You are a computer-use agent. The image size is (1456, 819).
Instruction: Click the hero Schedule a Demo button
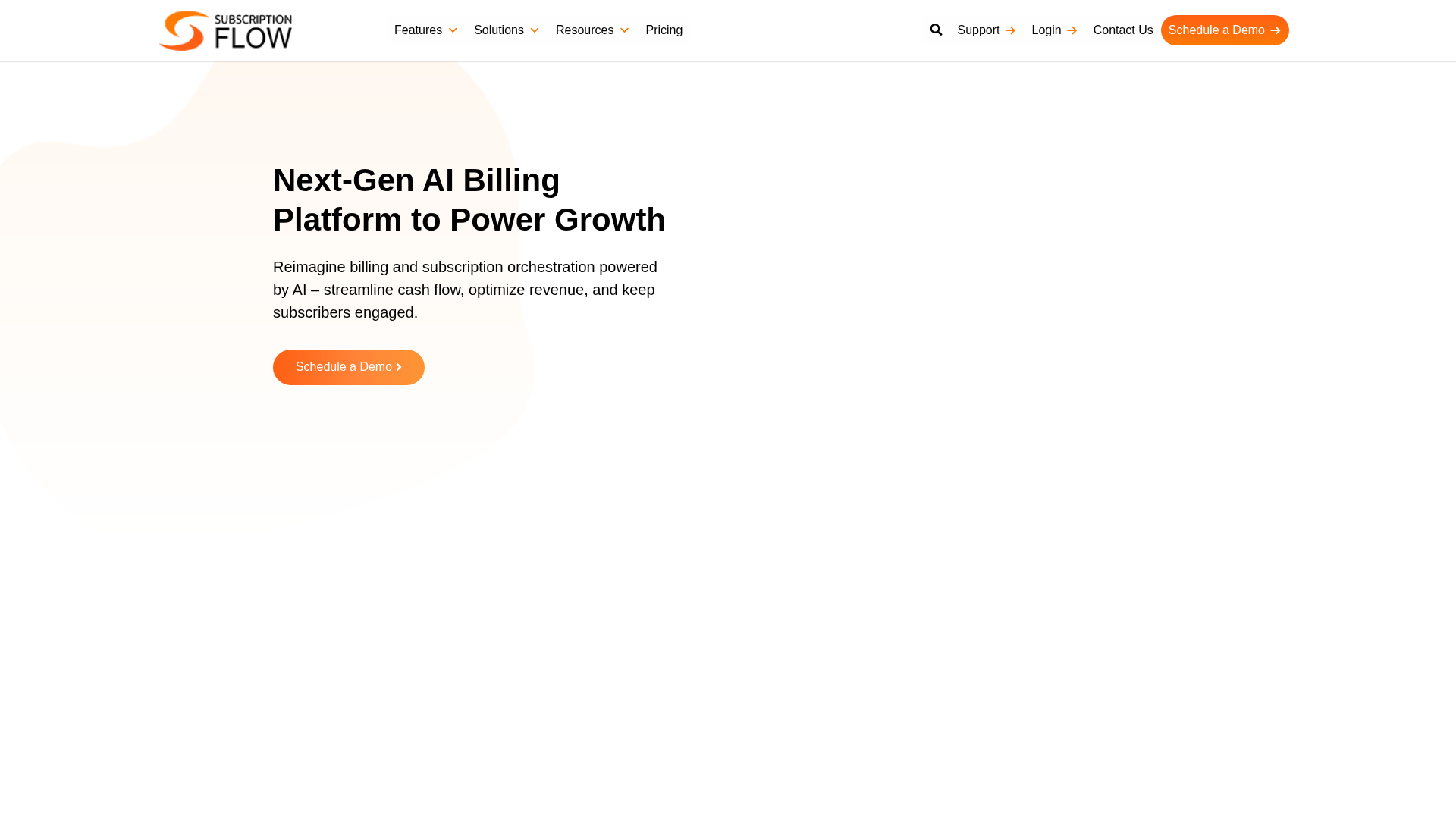point(348,367)
